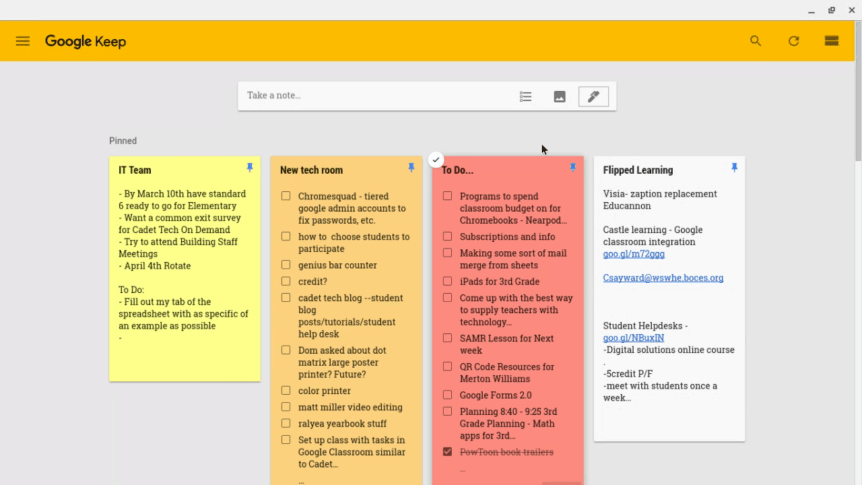Close the Keep window
Screen dimensions: 862x485
click(x=852, y=10)
